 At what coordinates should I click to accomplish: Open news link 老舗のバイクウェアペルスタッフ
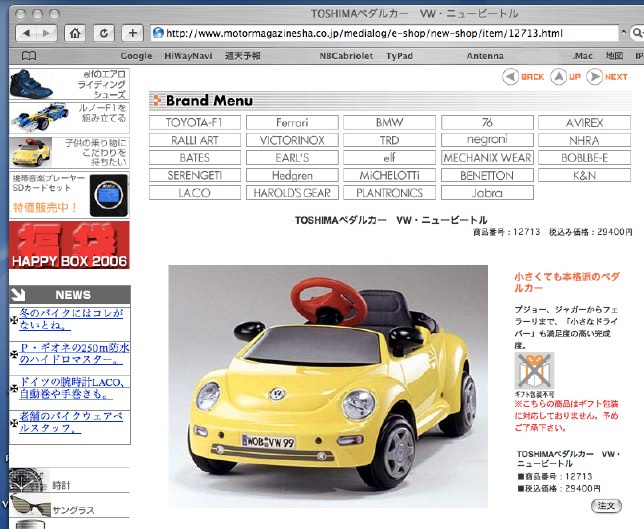[x=71, y=422]
